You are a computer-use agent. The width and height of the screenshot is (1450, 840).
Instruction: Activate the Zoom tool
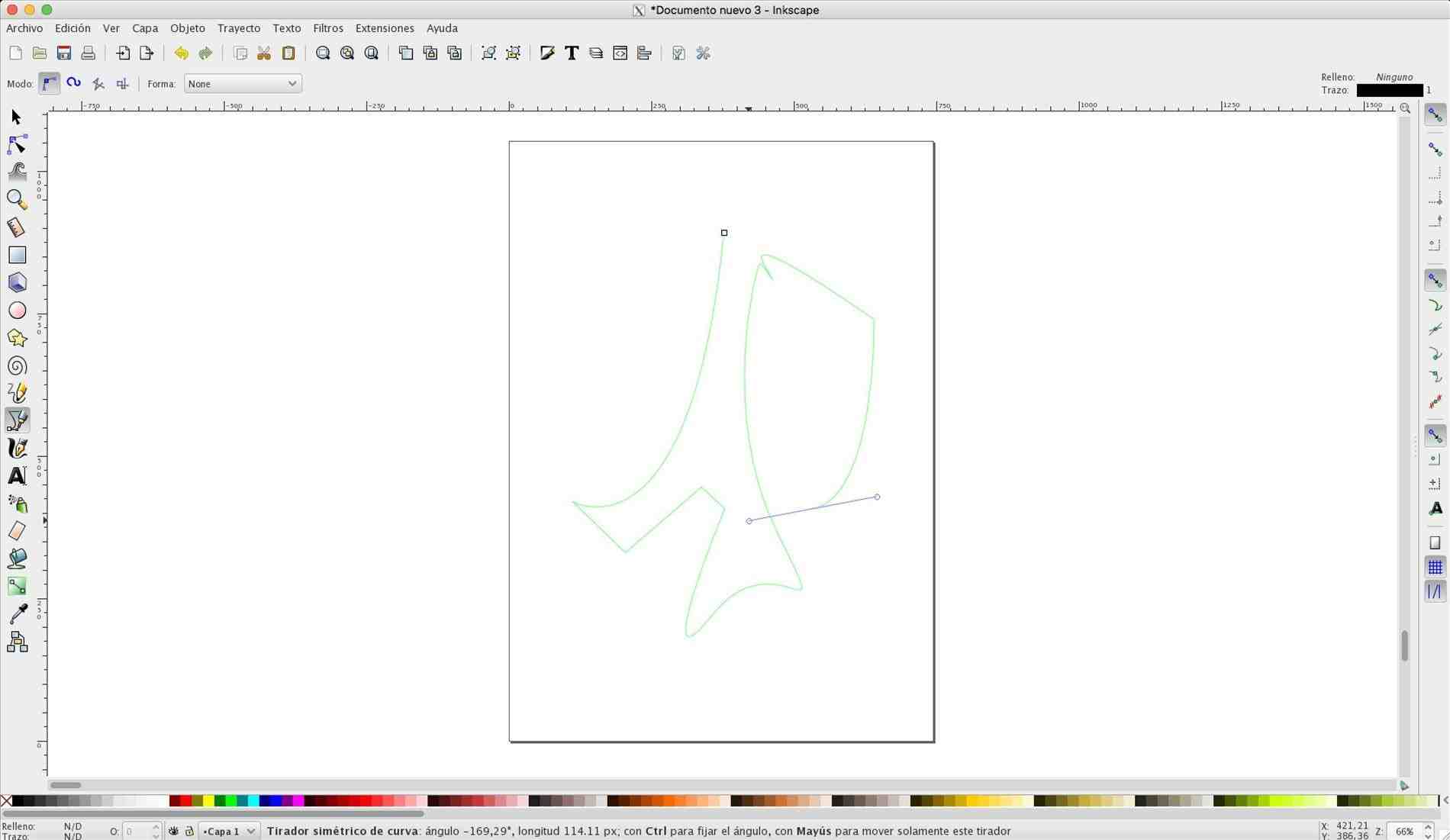coord(17,199)
